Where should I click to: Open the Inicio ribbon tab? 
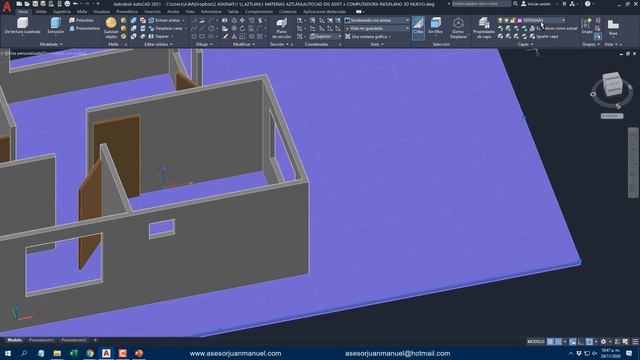(x=23, y=12)
